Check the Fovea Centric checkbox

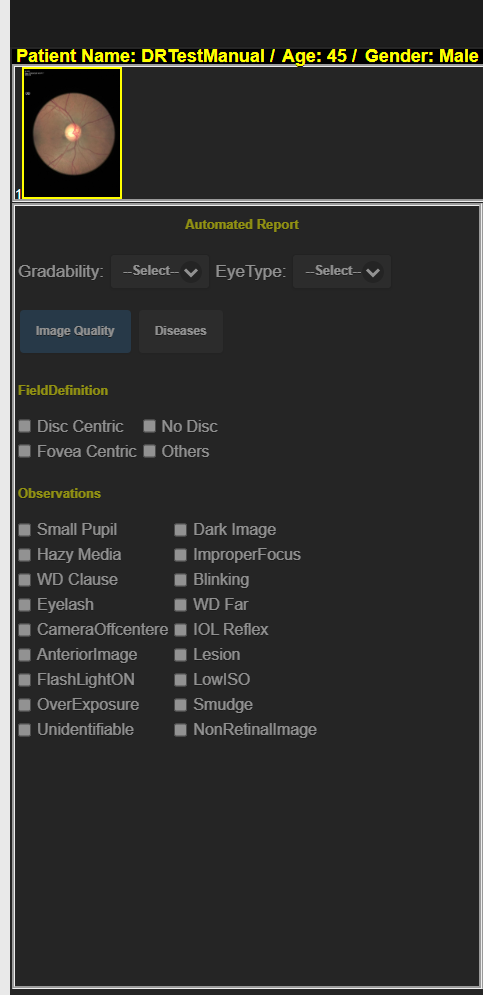(25, 451)
